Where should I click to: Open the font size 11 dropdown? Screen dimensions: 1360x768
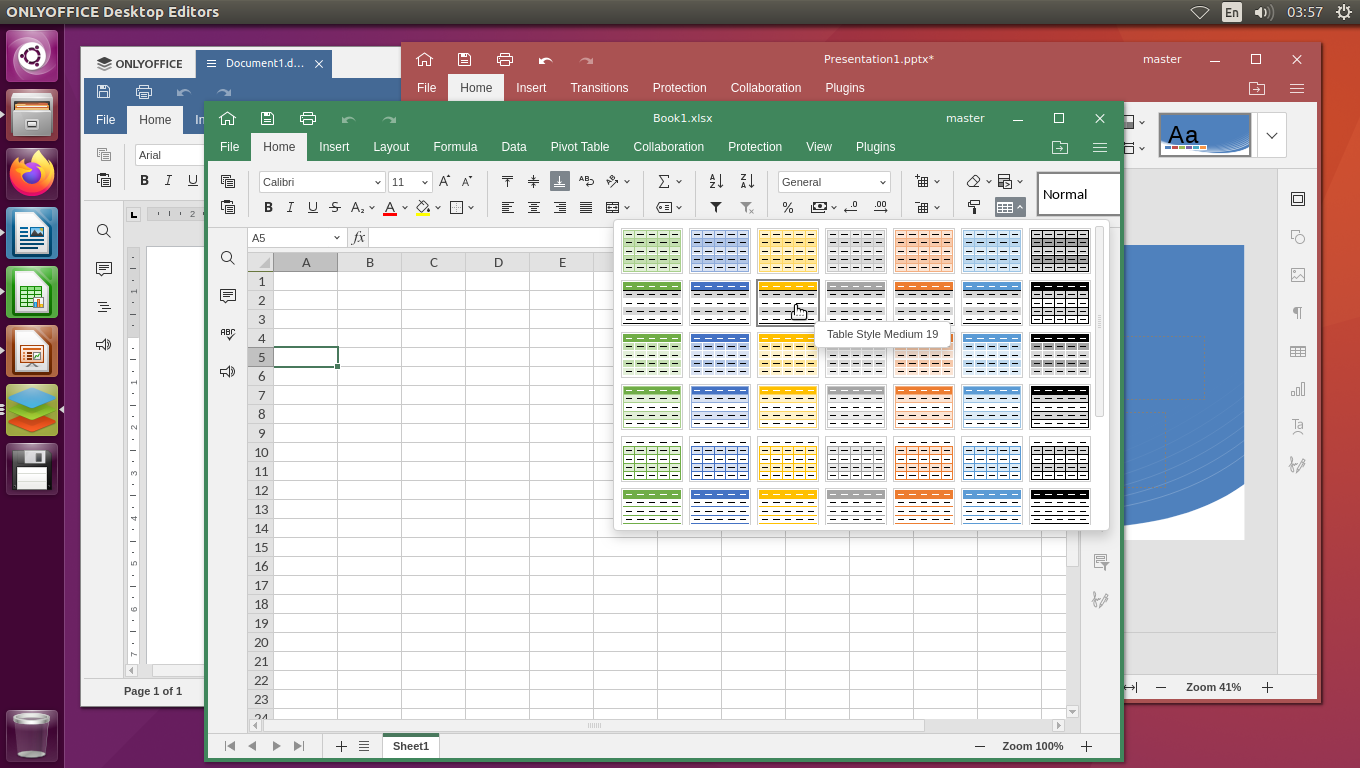point(425,182)
